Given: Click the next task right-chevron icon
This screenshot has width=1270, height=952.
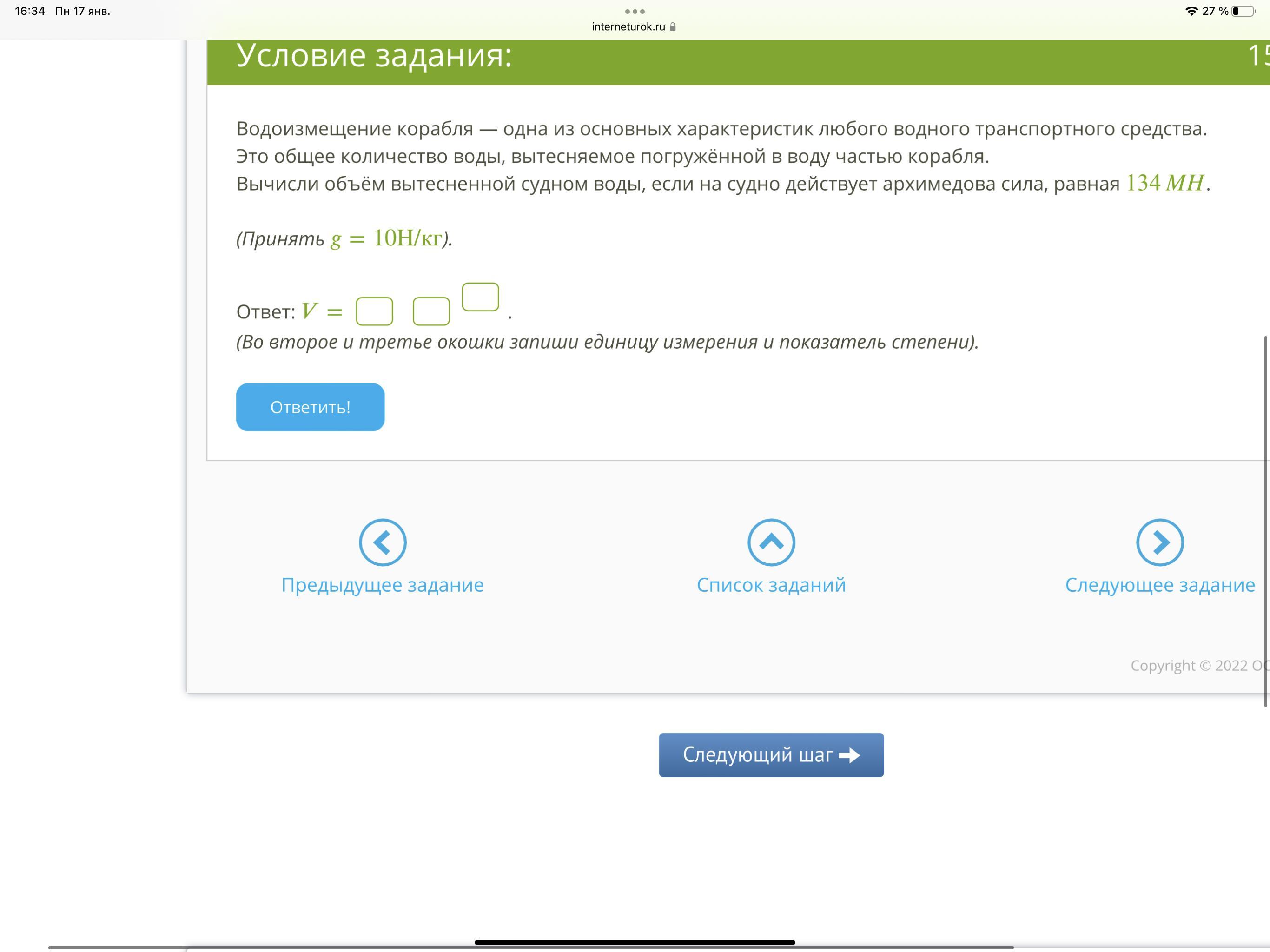Looking at the screenshot, I should pyautogui.click(x=1160, y=542).
